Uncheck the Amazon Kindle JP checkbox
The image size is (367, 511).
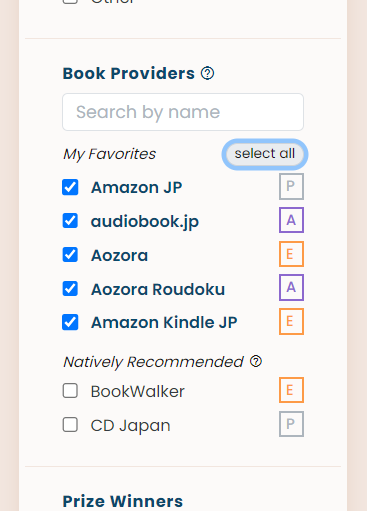pos(70,322)
